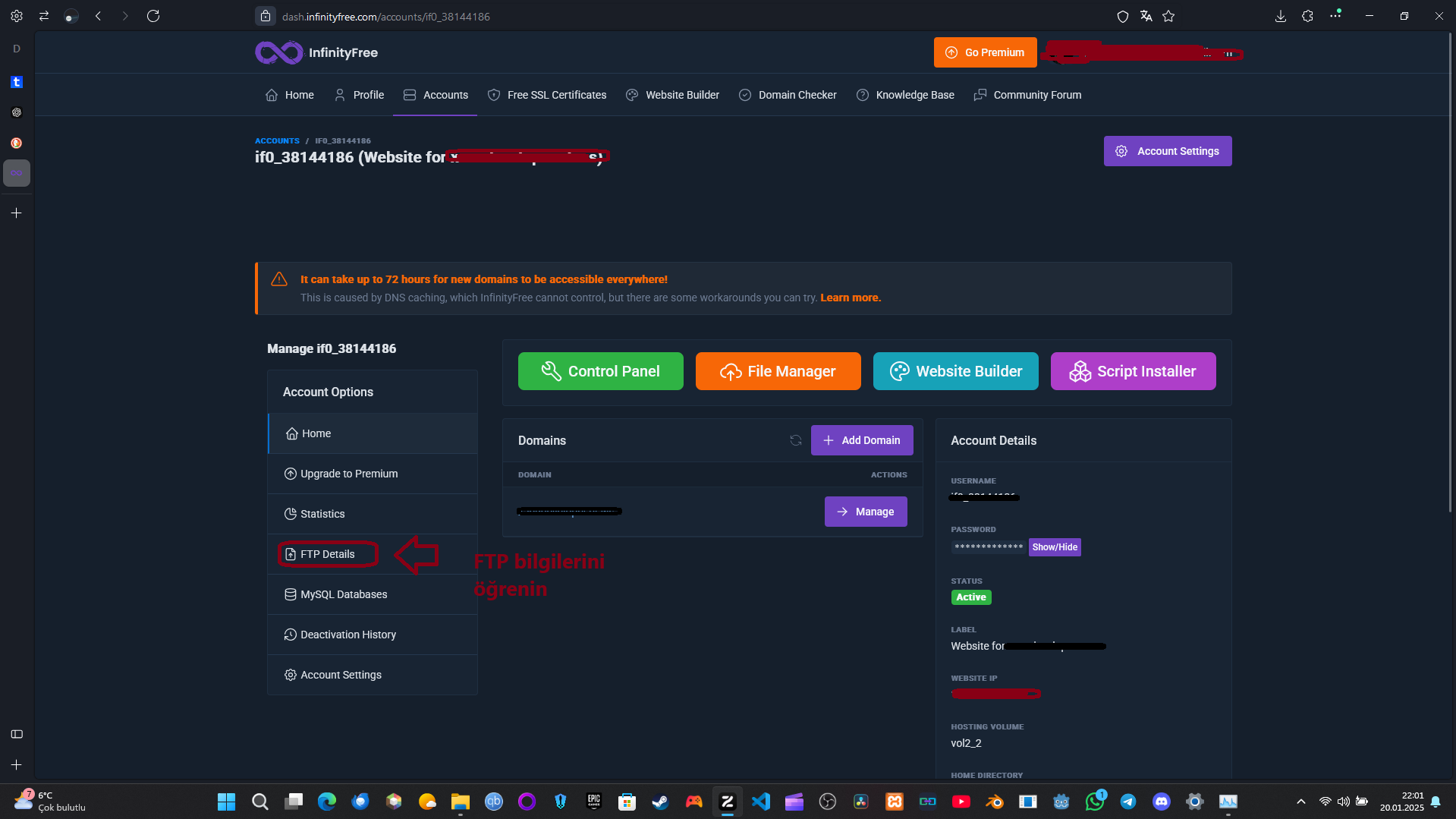This screenshot has width=1456, height=819.
Task: Open Windows taskbar search
Action: [x=260, y=802]
